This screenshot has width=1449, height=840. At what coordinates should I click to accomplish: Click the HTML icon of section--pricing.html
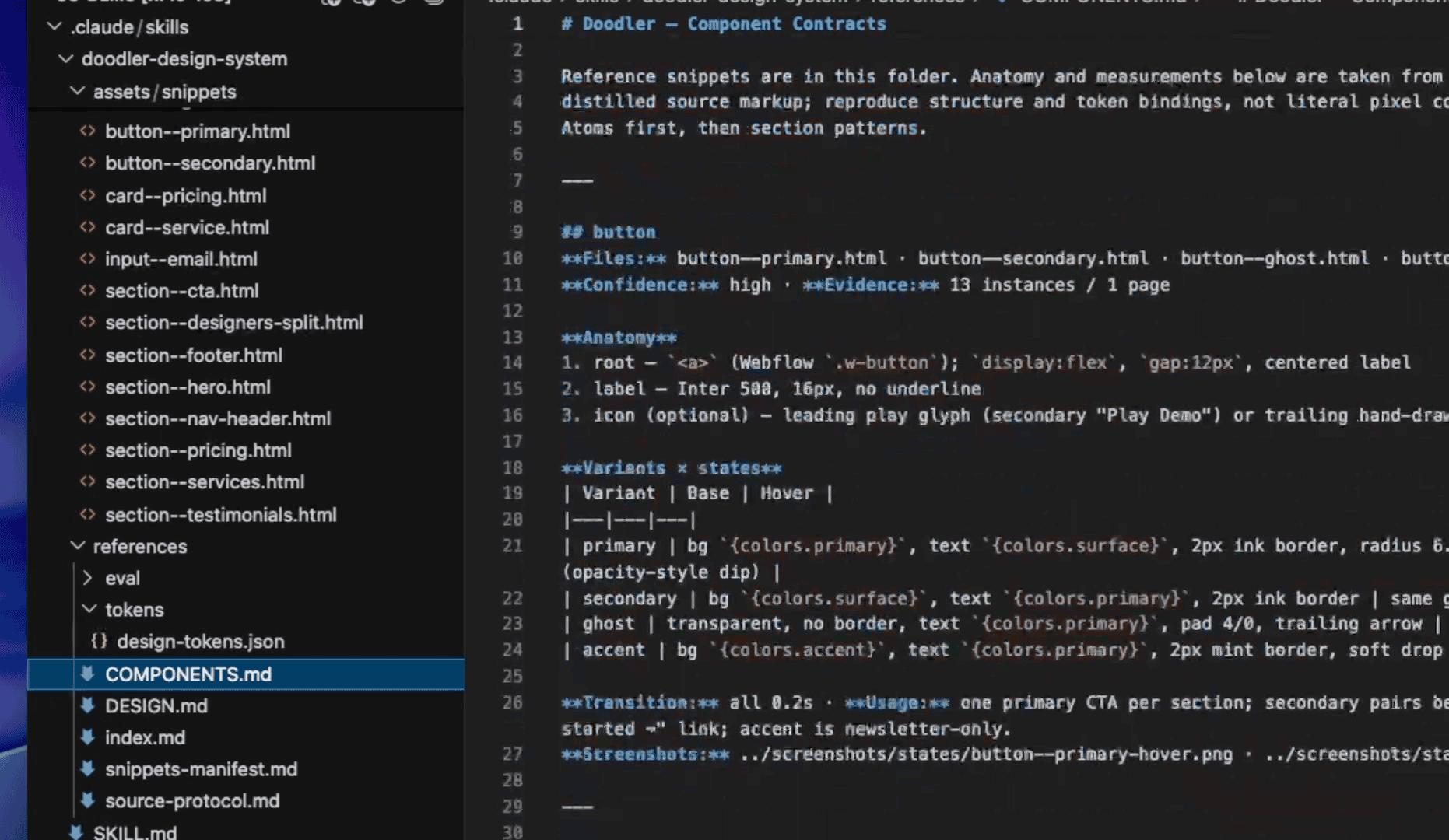(88, 450)
